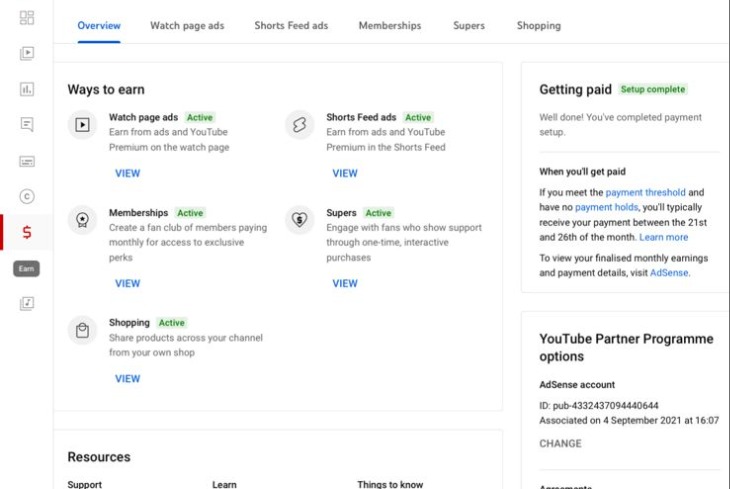Click the Watch page ads play icon

tap(82, 124)
